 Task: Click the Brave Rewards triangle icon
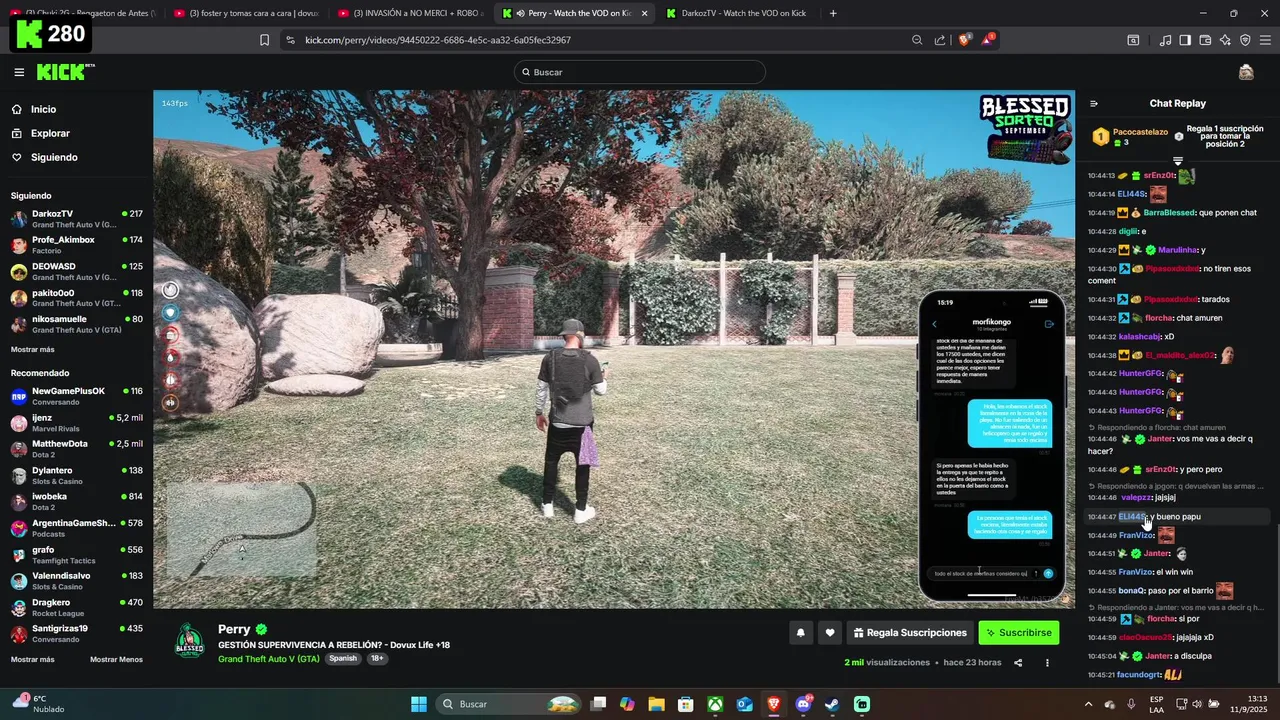click(988, 40)
